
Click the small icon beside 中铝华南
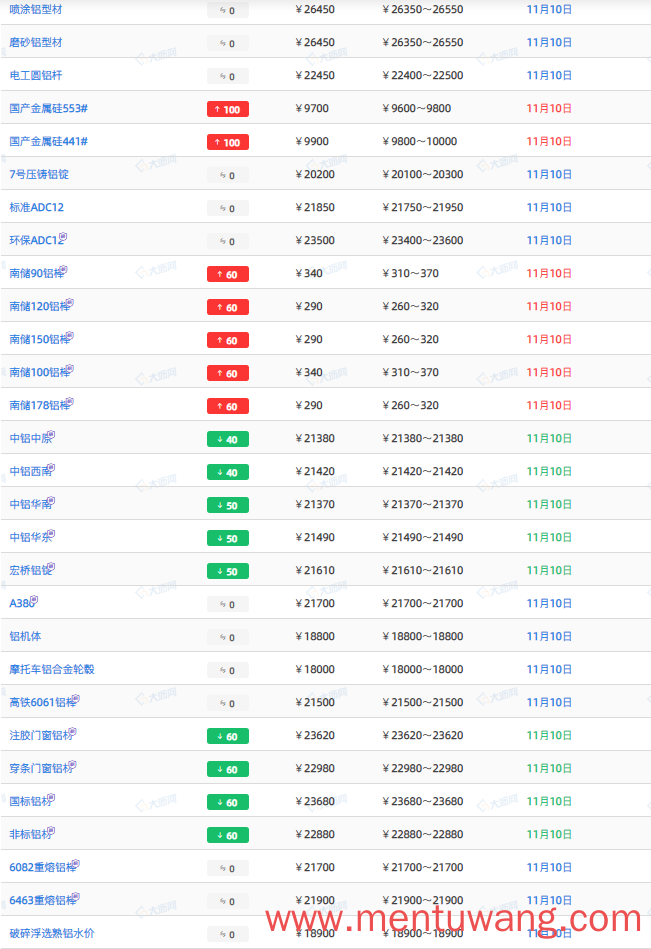pos(51,501)
